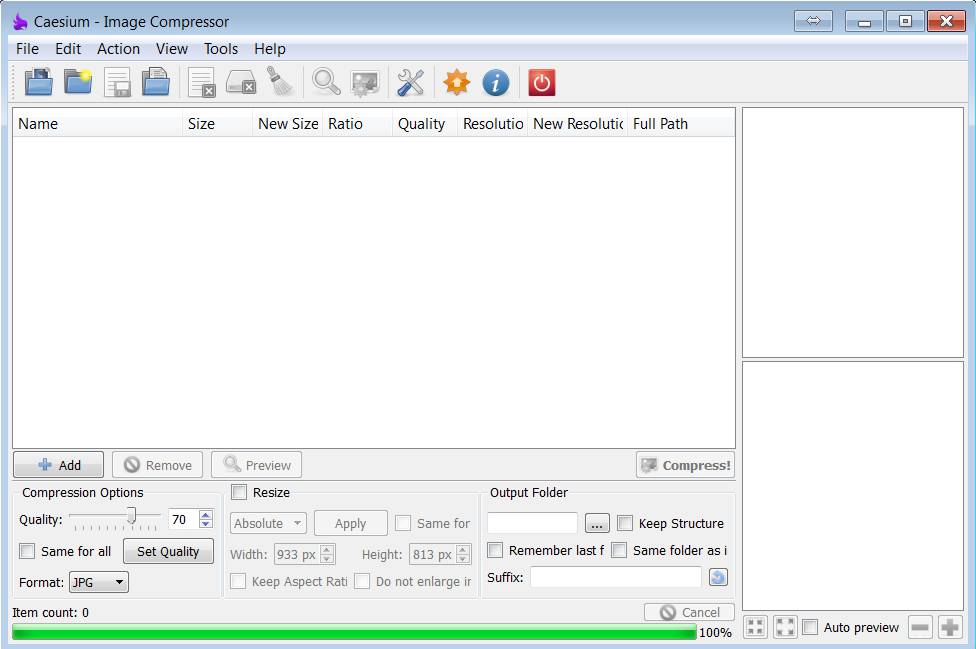Click the Remove From Disk toolbar icon
The image size is (976, 649).
point(241,82)
